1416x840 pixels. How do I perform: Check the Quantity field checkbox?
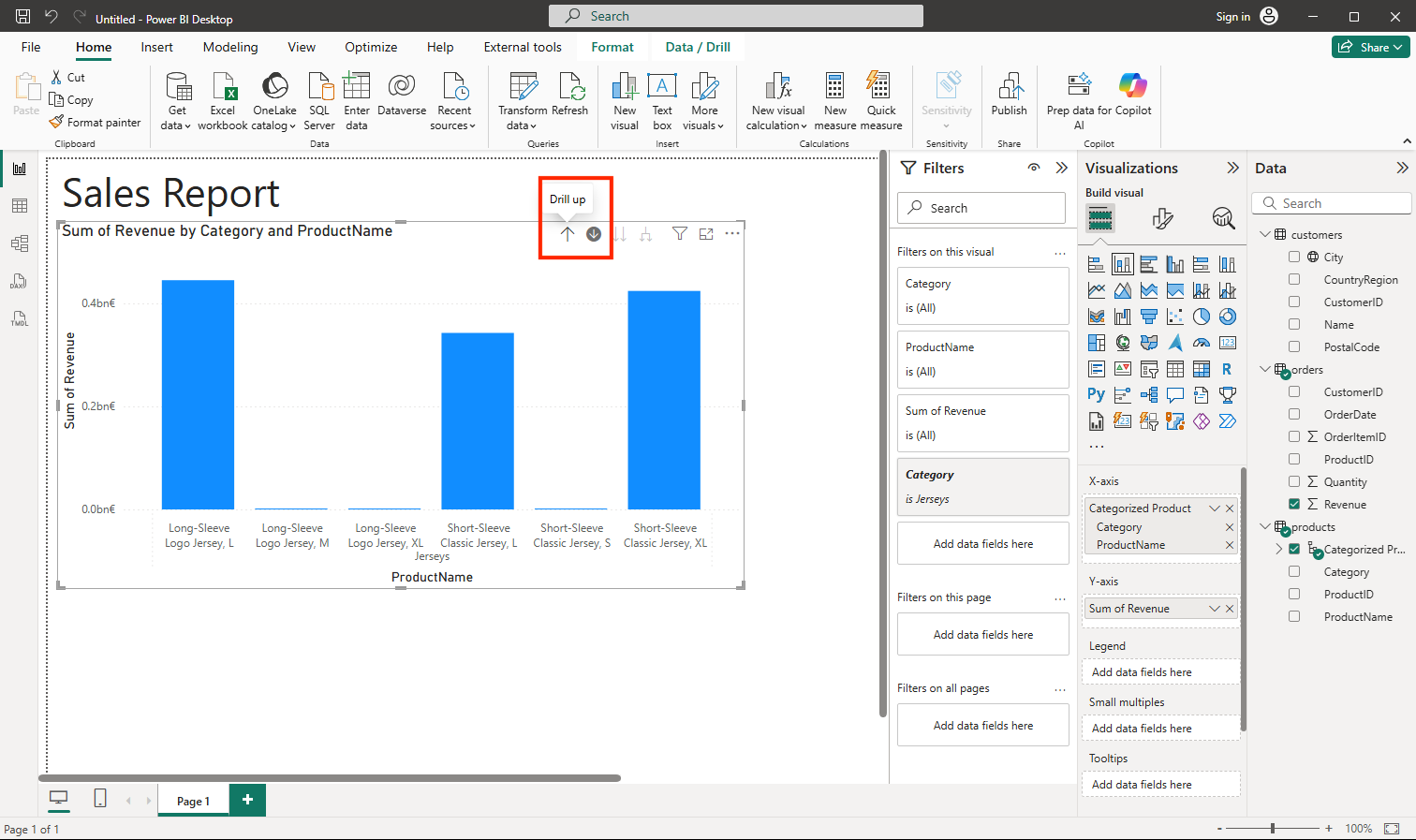(1294, 481)
